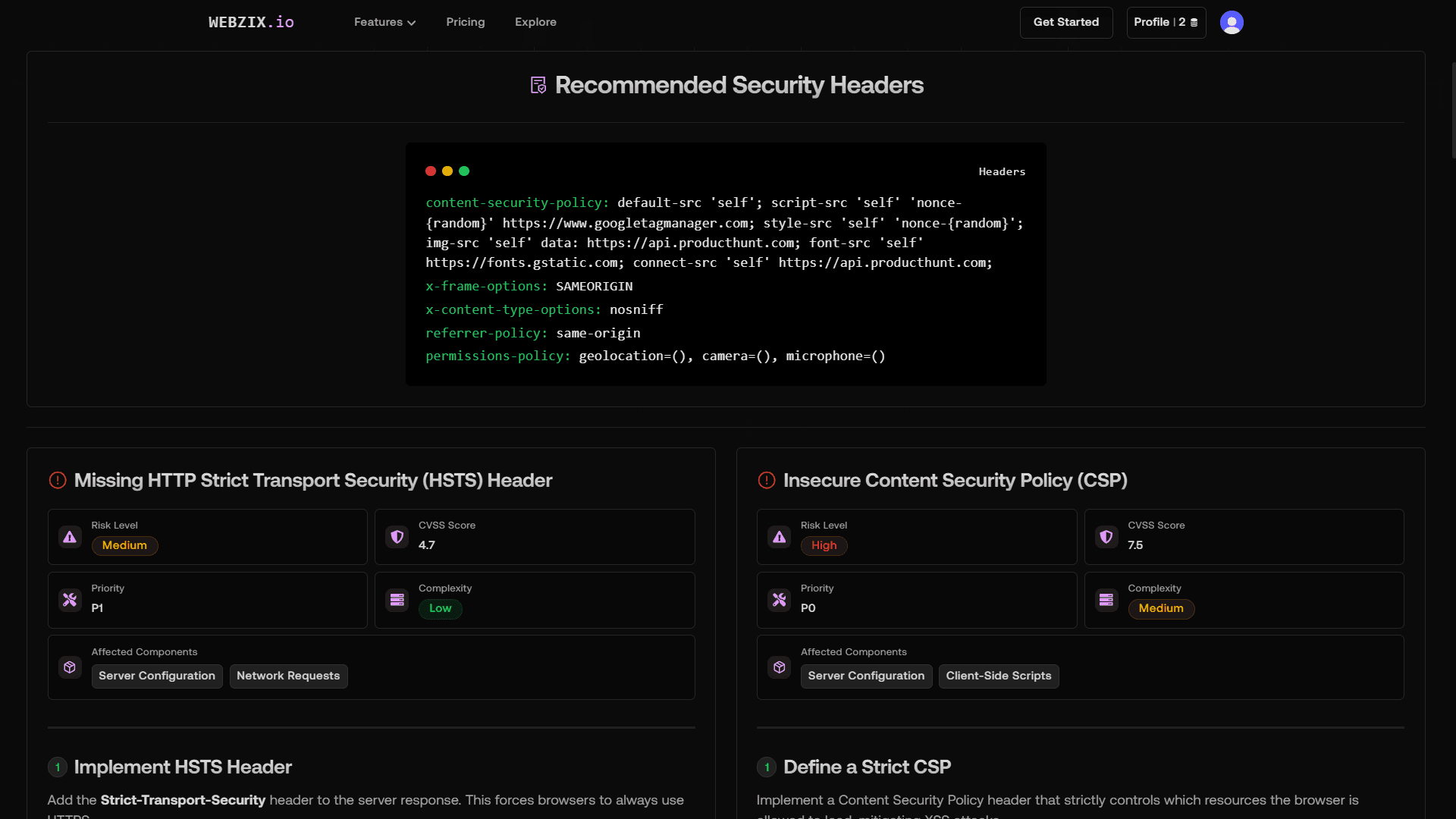
Task: Click the CSP Complexity server icon
Action: [1106, 600]
